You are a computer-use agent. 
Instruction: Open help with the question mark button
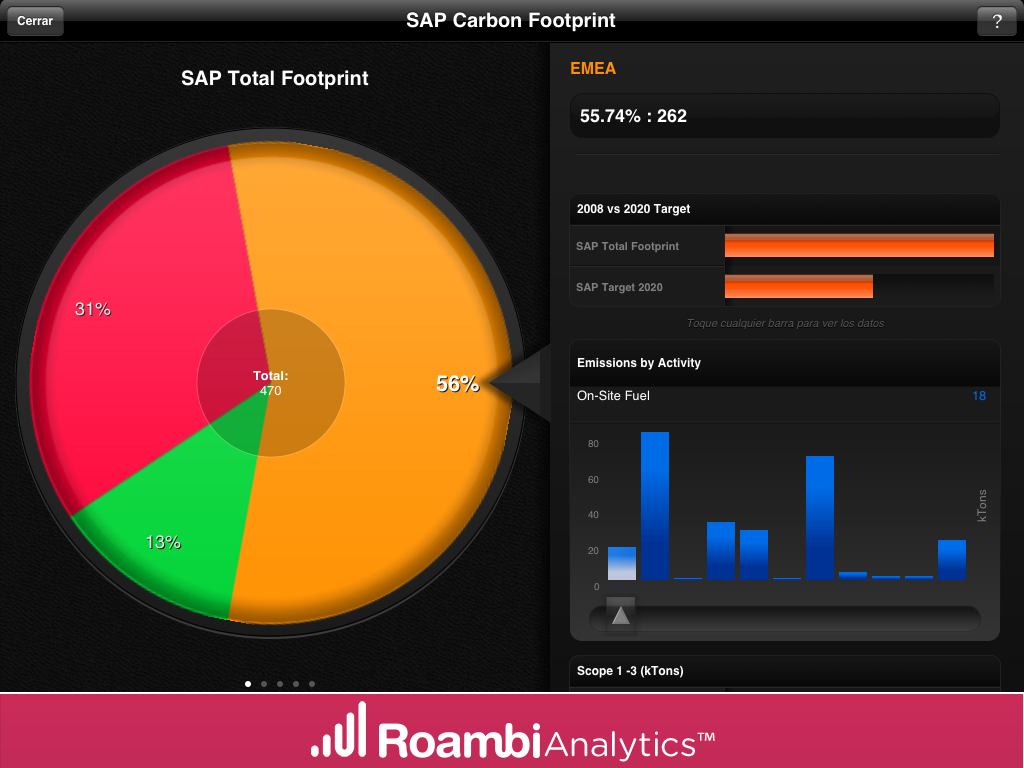coord(996,22)
